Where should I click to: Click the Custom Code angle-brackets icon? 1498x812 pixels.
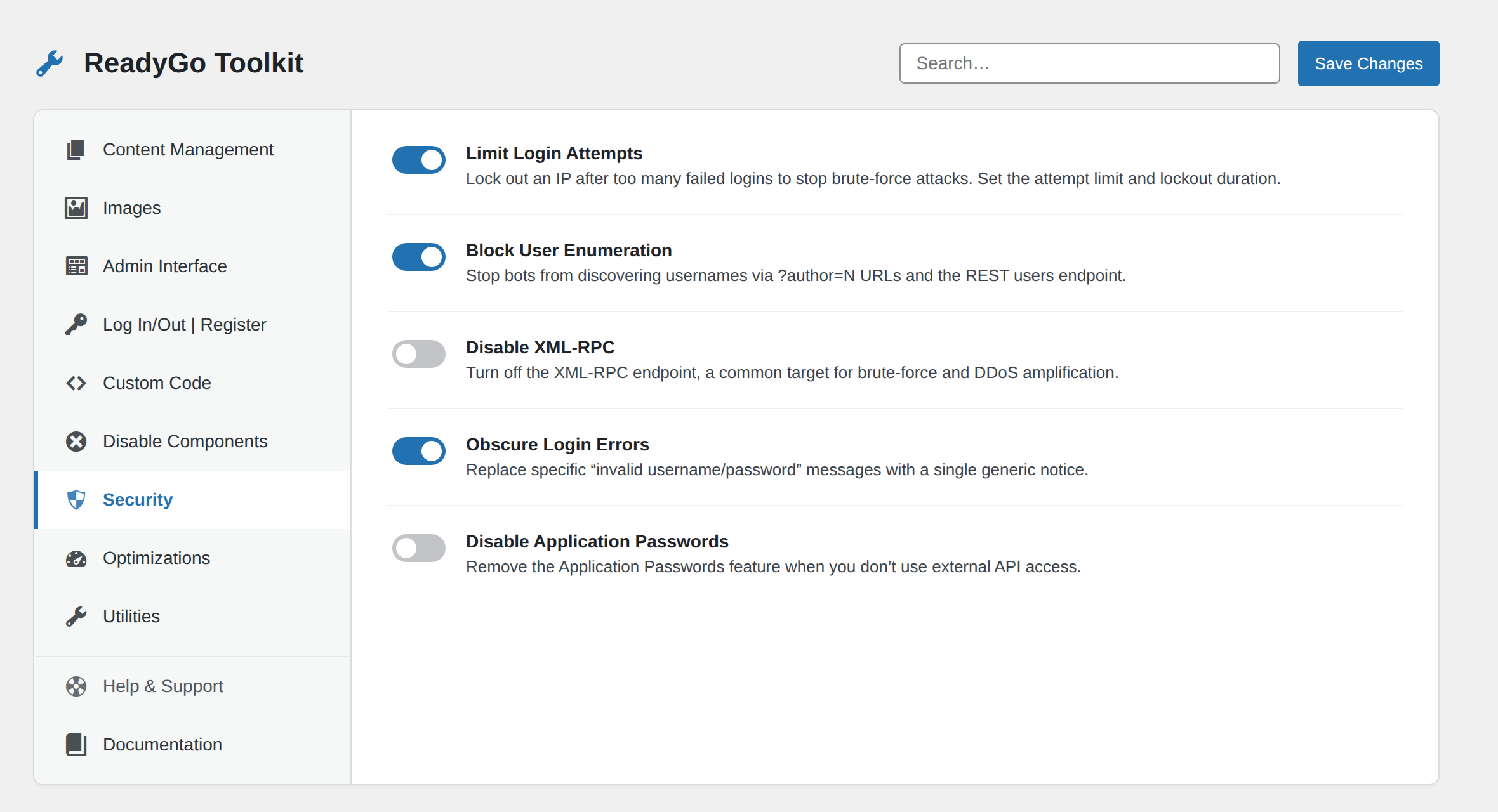point(76,383)
